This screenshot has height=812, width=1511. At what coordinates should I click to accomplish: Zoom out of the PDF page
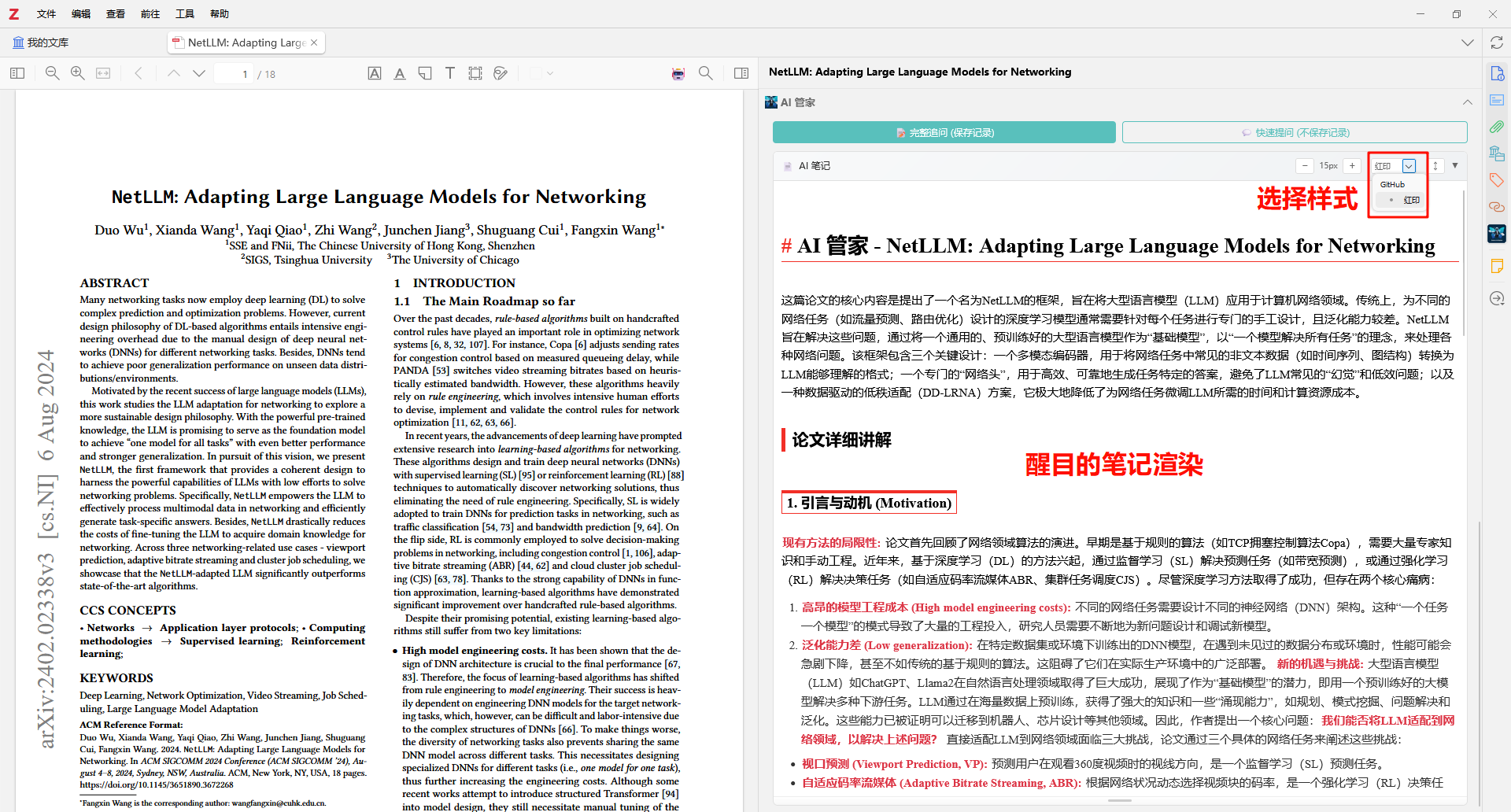(53, 73)
